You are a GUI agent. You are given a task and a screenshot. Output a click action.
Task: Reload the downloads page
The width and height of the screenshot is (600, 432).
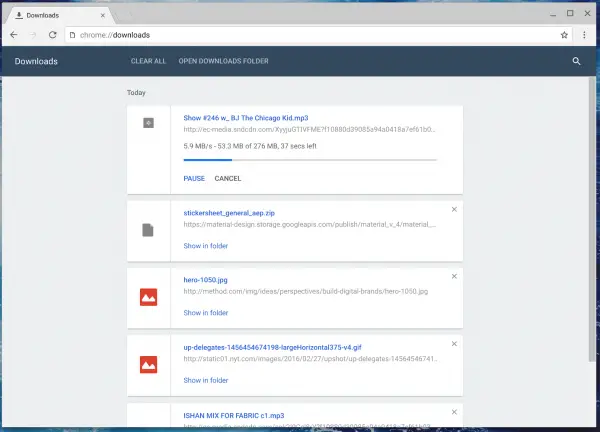click(52, 35)
